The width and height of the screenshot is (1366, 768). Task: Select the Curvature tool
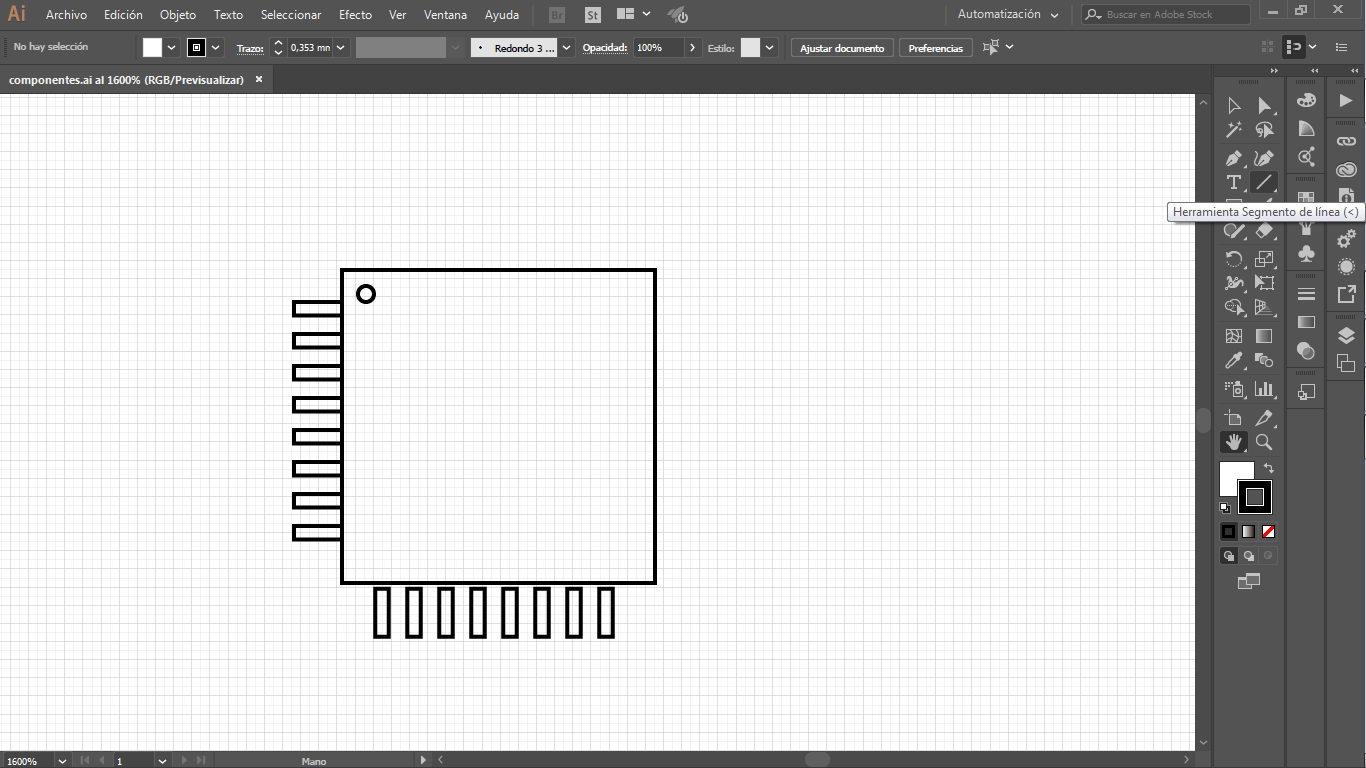coord(1264,158)
